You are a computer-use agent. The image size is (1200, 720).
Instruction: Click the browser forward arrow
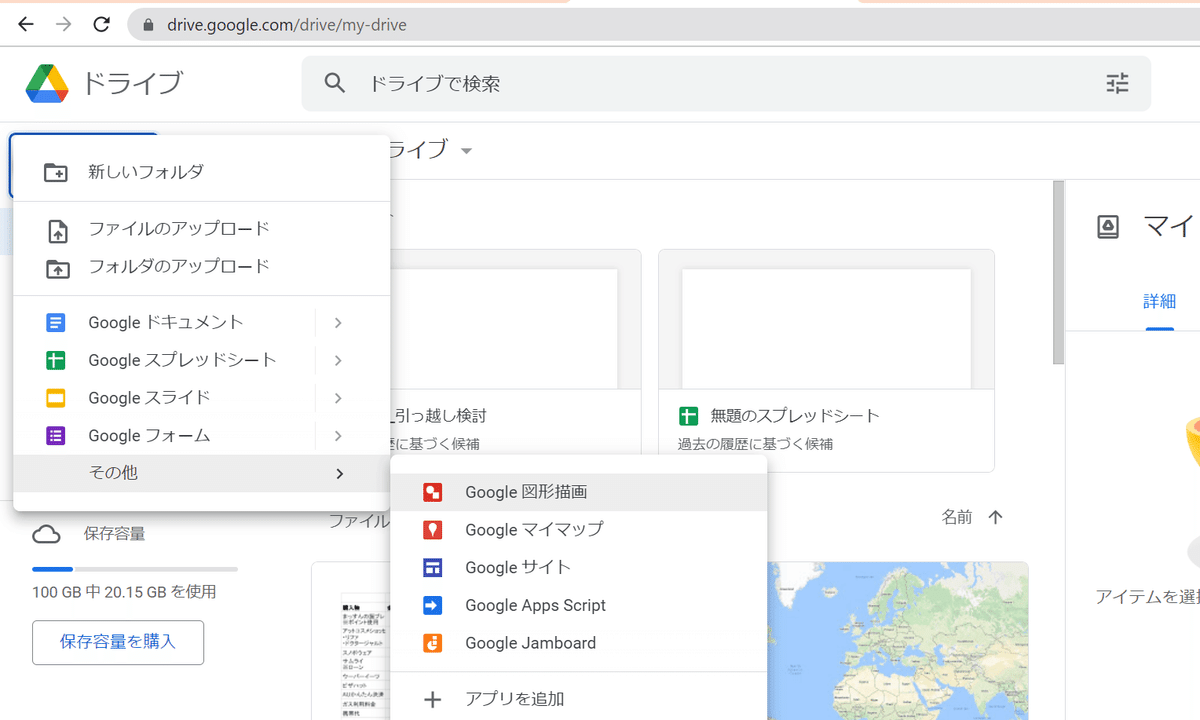point(64,24)
